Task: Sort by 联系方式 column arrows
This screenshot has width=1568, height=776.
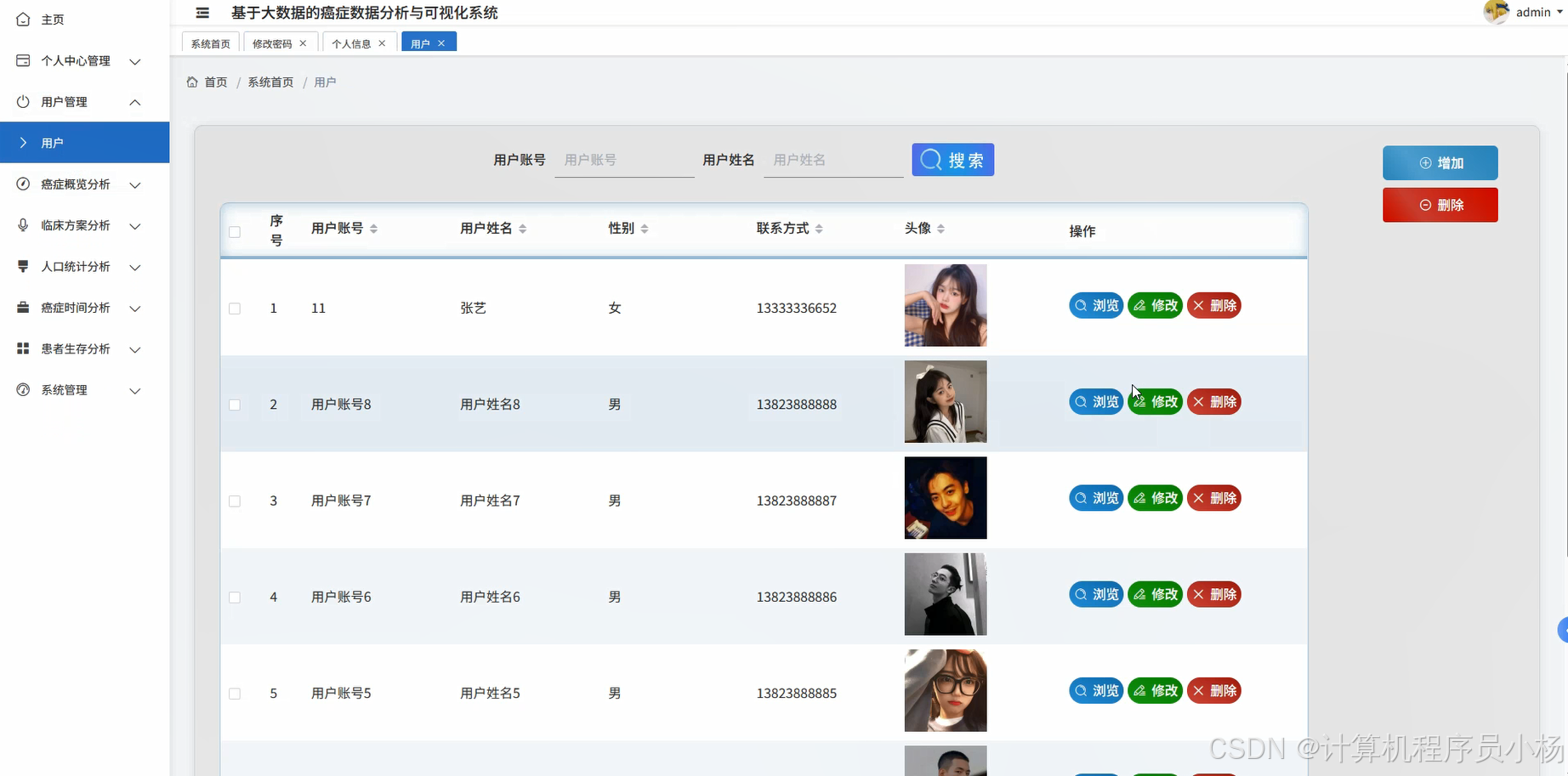Action: click(x=819, y=229)
